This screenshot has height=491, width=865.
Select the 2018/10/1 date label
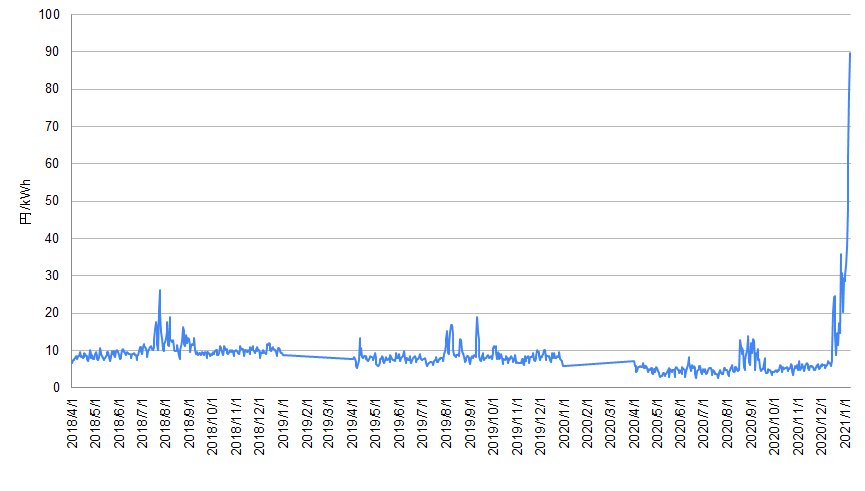coord(212,426)
